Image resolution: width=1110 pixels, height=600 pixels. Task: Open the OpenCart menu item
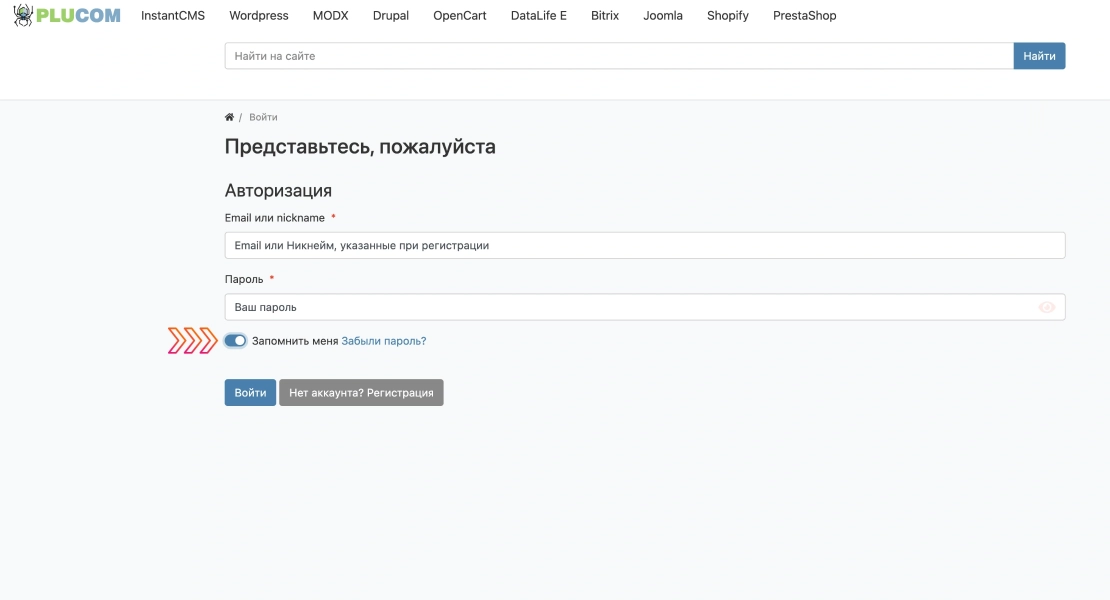tap(459, 16)
